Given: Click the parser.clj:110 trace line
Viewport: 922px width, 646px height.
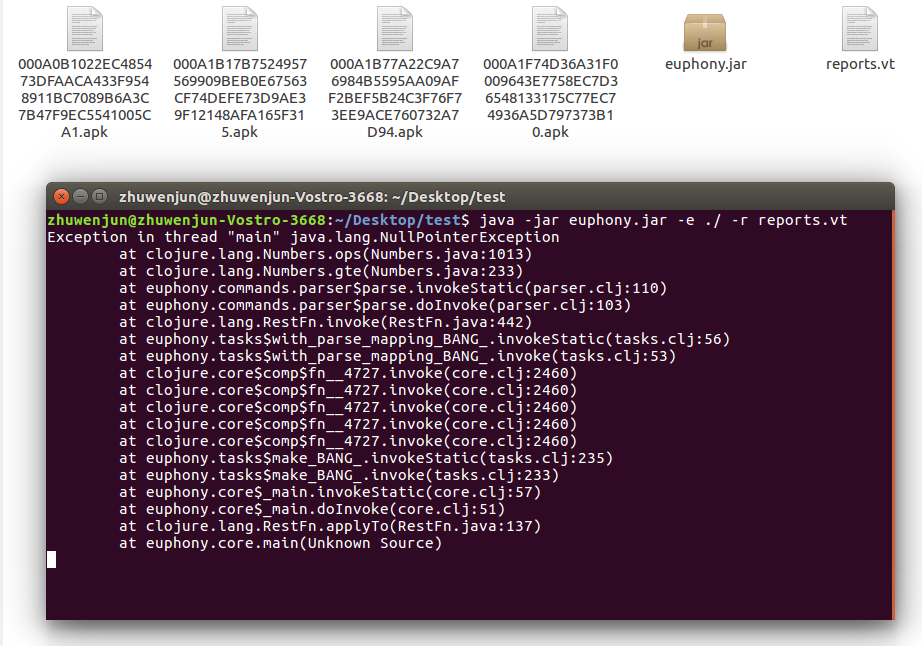Looking at the screenshot, I should pyautogui.click(x=393, y=289).
